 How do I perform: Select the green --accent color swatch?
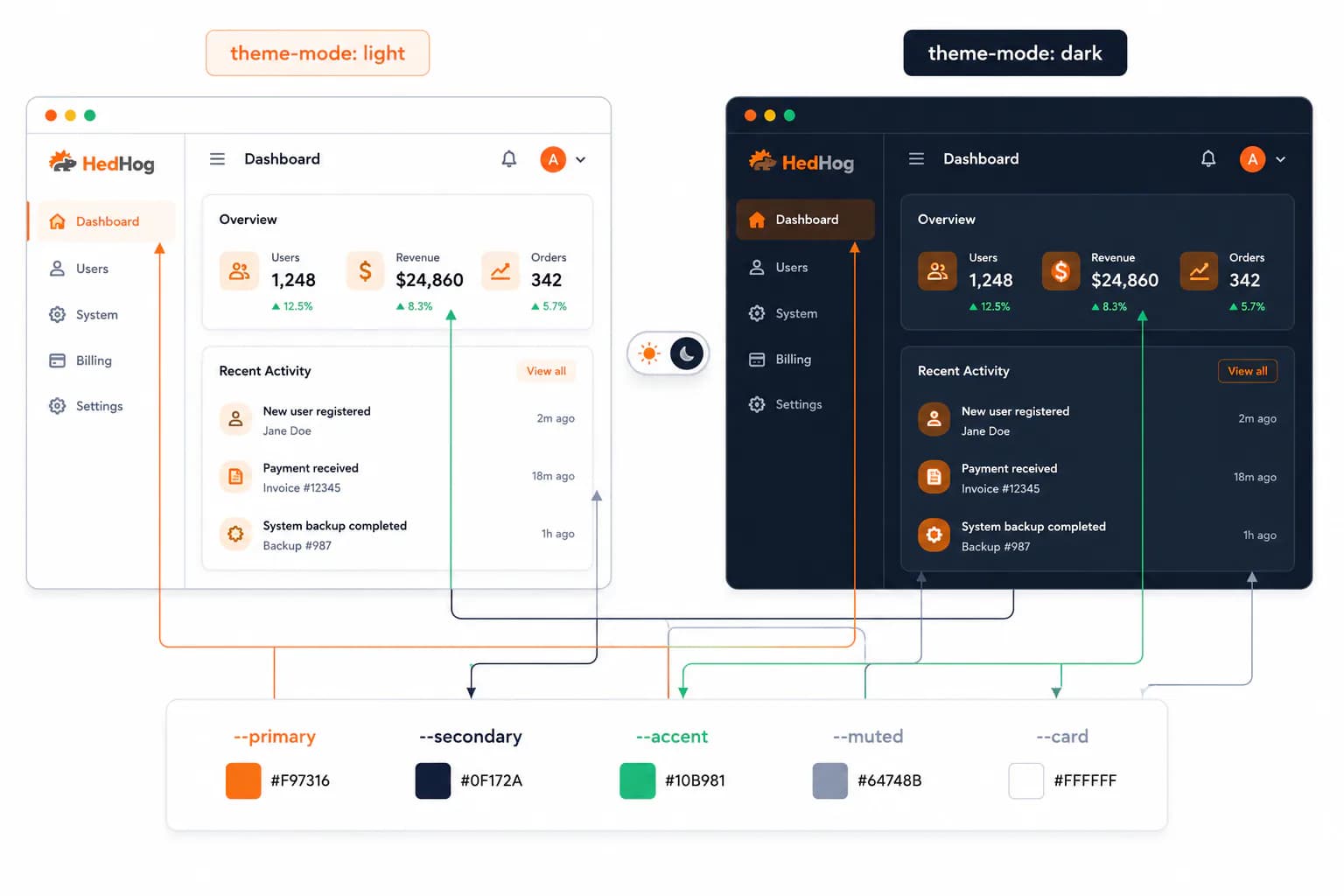click(638, 780)
